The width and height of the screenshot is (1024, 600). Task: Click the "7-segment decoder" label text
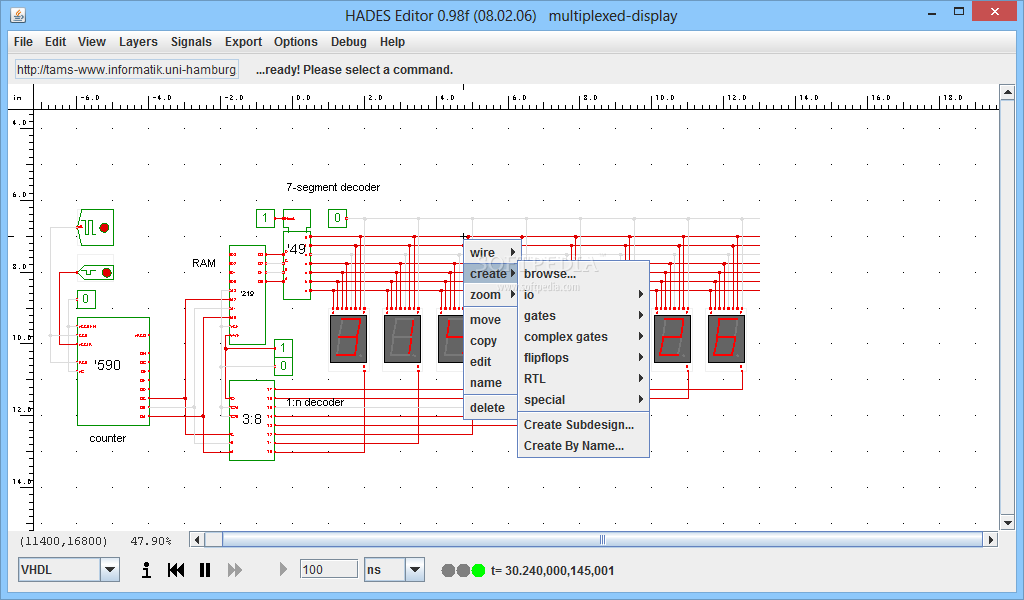point(333,187)
